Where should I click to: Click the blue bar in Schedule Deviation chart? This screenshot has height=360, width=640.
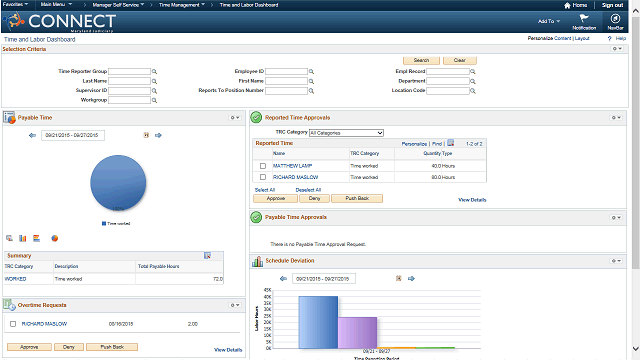click(318, 322)
